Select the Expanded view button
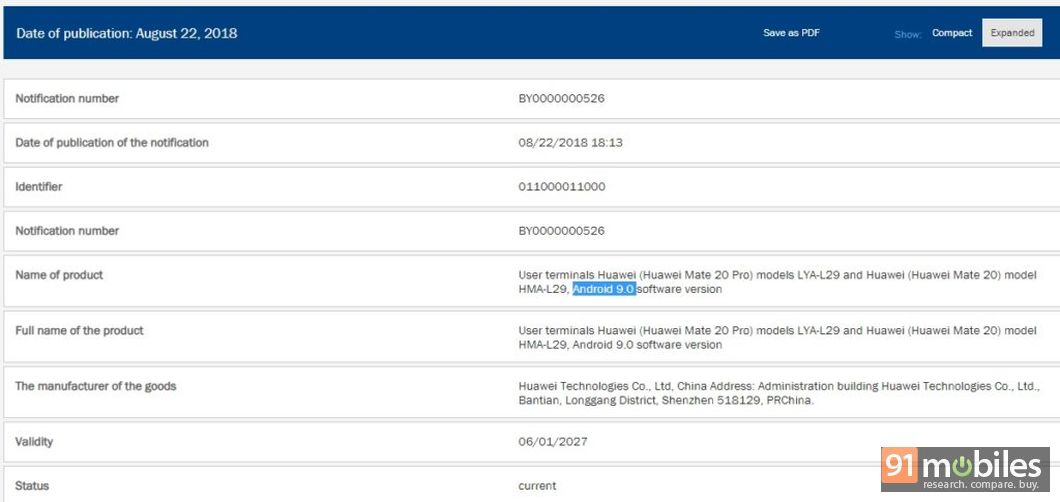The image size is (1060, 502). pyautogui.click(x=1012, y=32)
